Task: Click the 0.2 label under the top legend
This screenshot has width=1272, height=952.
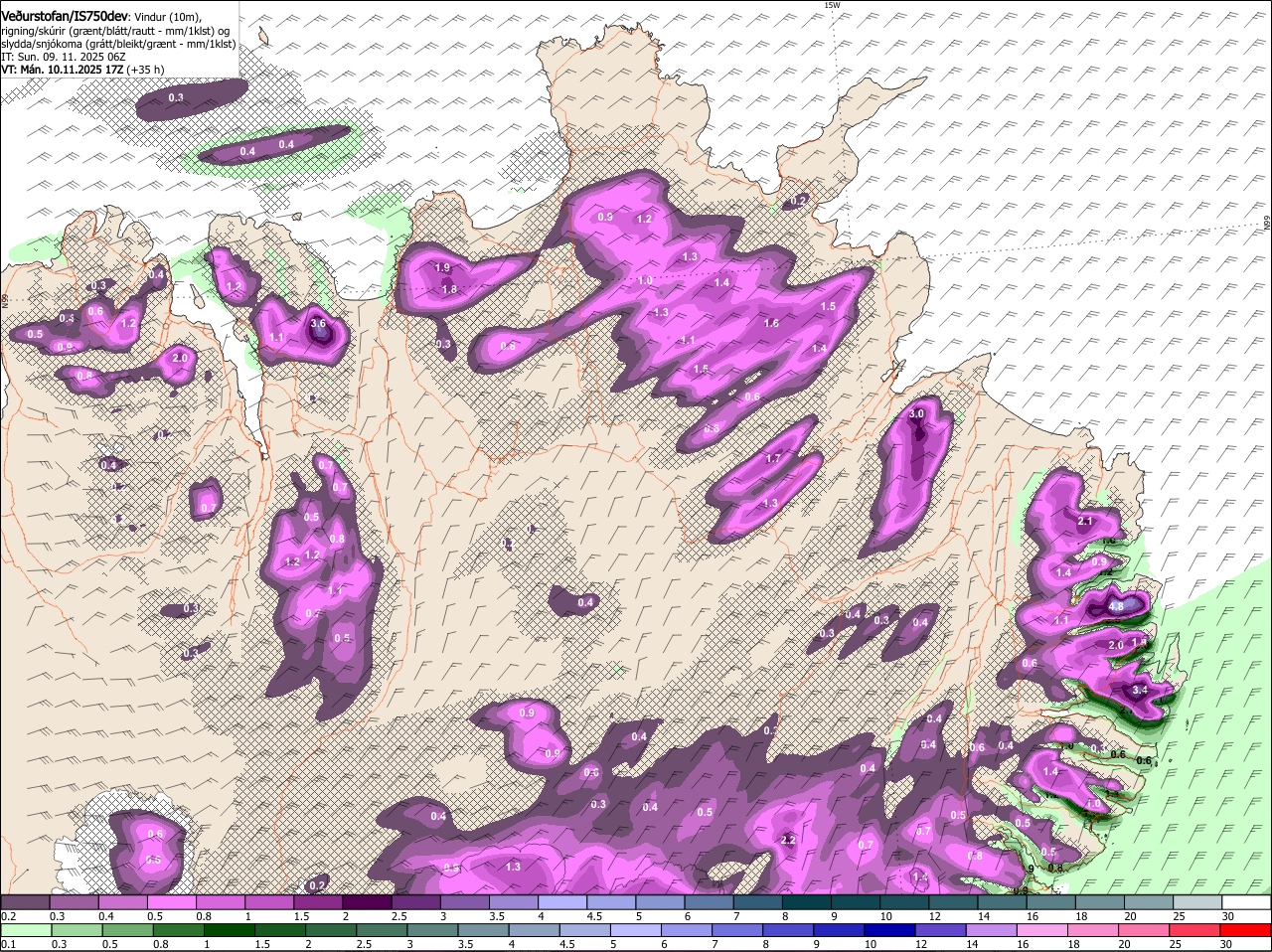Action: coord(8,916)
